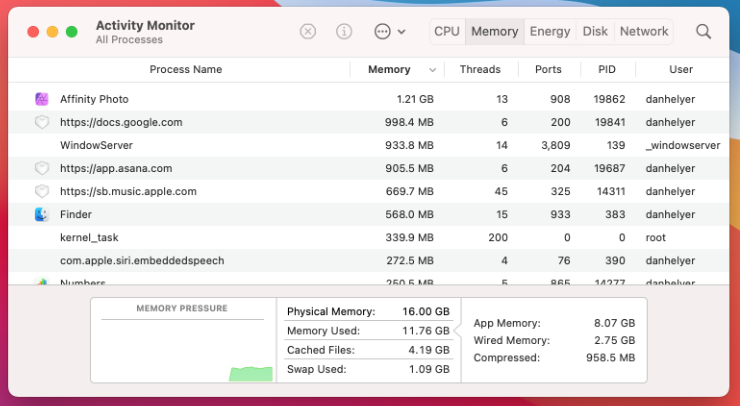Expand the dropdown arrow beside ellipsis icon
Image resolution: width=740 pixels, height=406 pixels.
click(402, 32)
